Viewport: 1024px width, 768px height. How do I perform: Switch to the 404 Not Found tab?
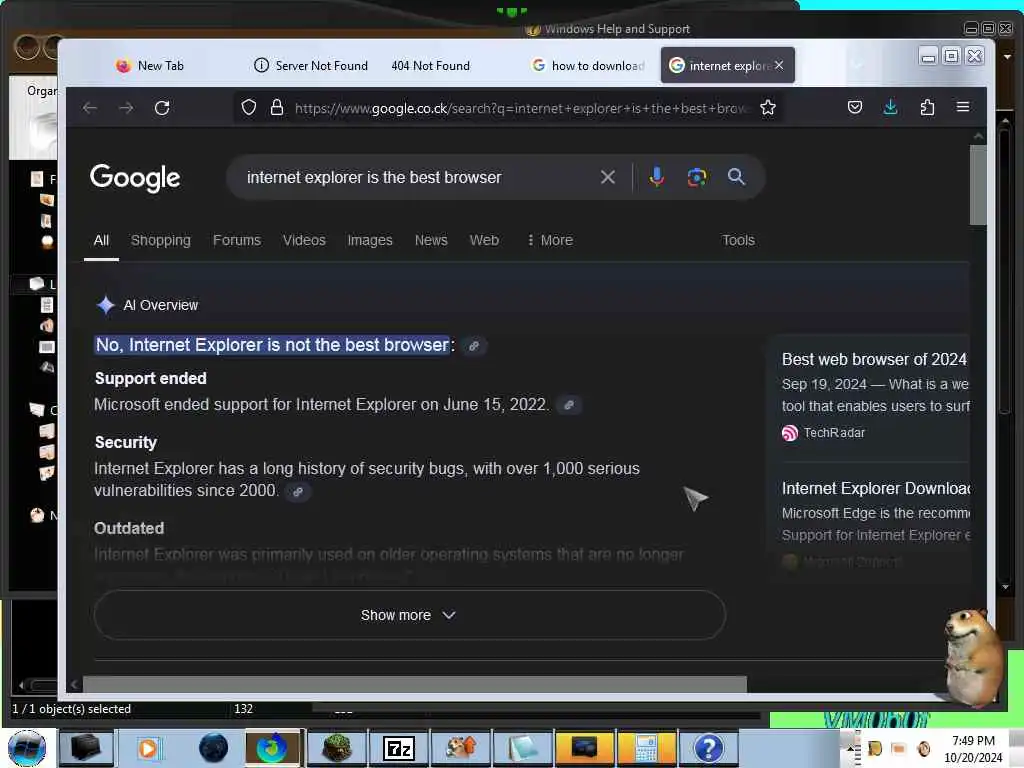tap(430, 65)
